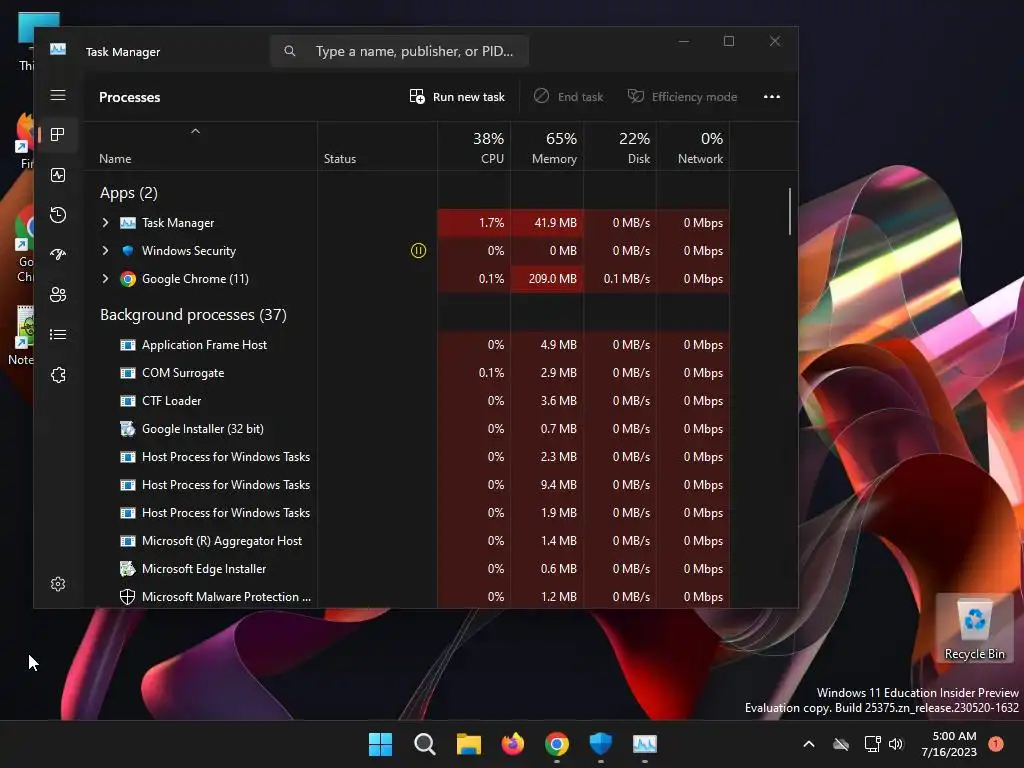Viewport: 1024px width, 768px height.
Task: Open taskbar Search
Action: coord(424,744)
